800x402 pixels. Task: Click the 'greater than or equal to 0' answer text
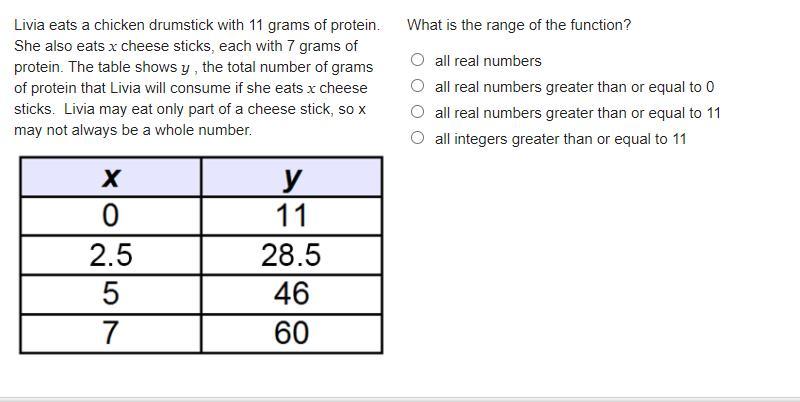tap(630, 87)
